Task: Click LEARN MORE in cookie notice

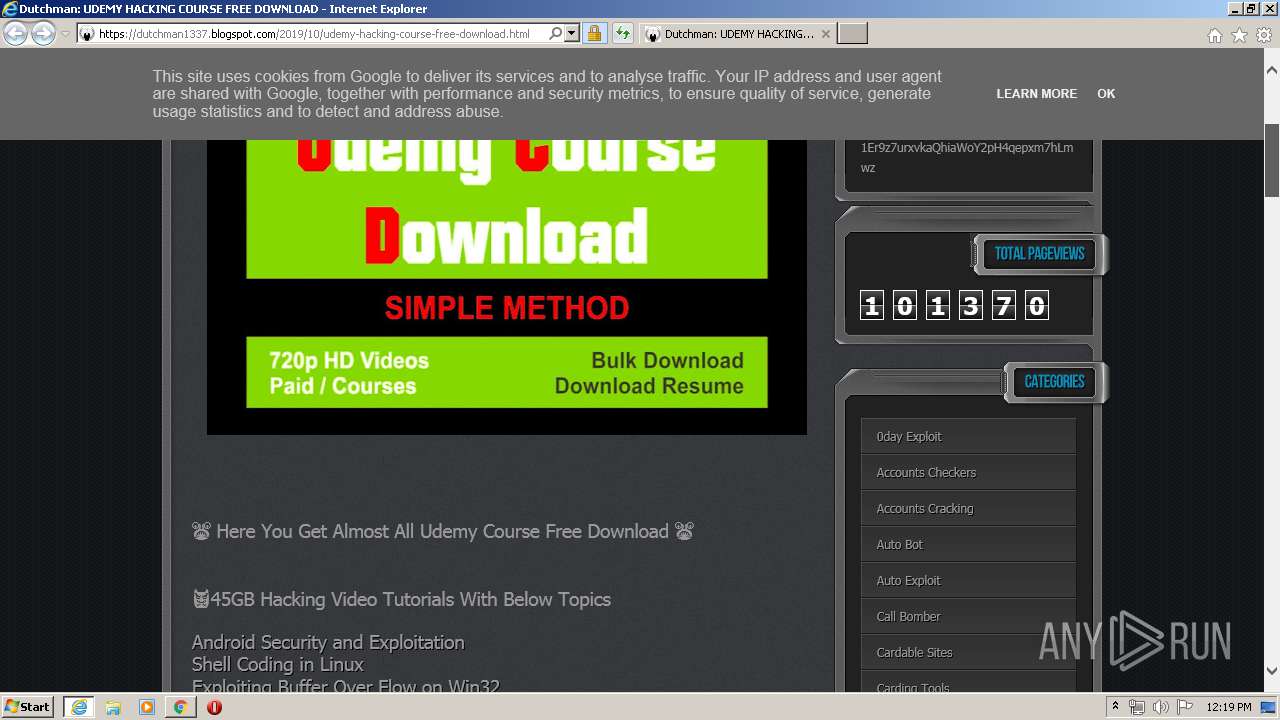Action: pos(1036,93)
